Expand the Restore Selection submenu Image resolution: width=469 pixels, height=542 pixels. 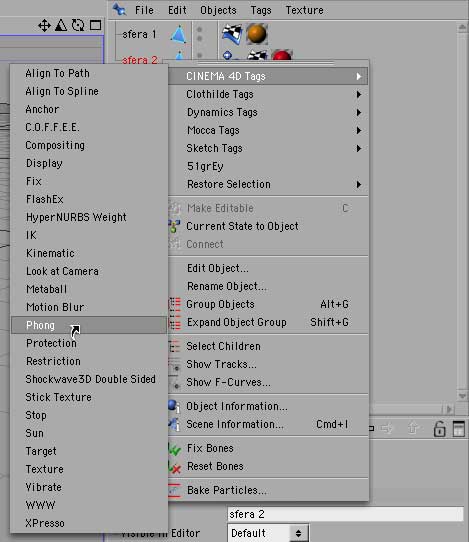click(268, 184)
